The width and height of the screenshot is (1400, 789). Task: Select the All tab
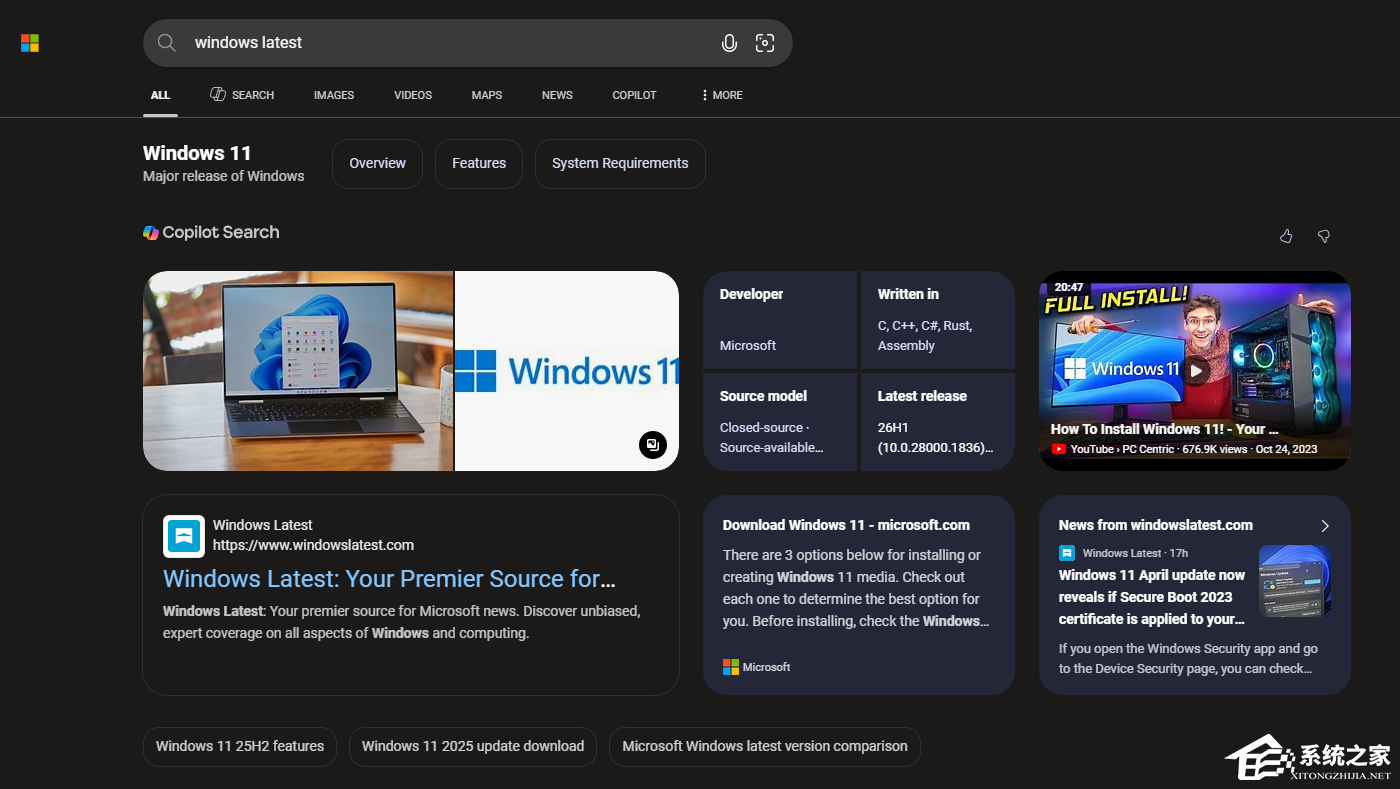coord(161,95)
